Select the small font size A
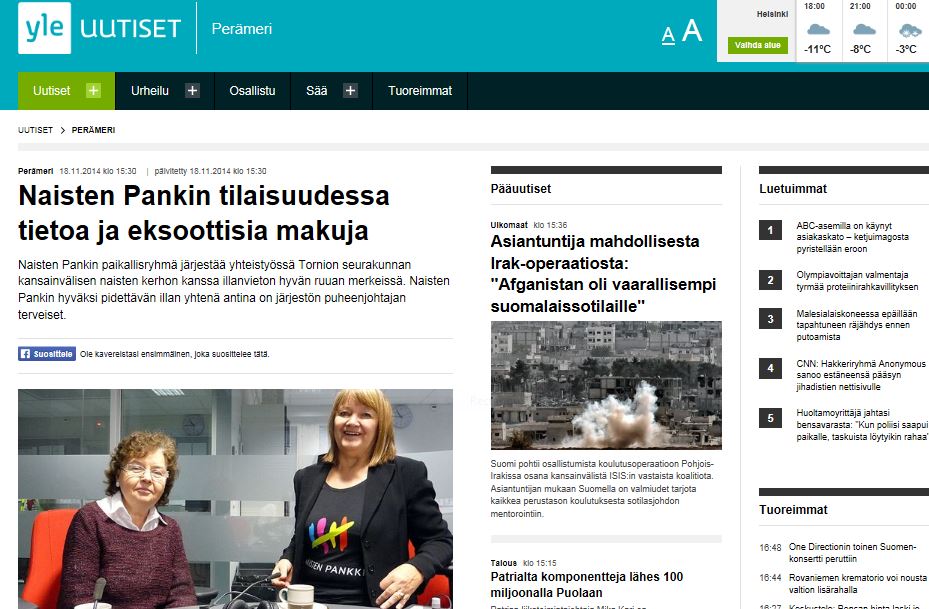The image size is (929, 609). click(668, 36)
